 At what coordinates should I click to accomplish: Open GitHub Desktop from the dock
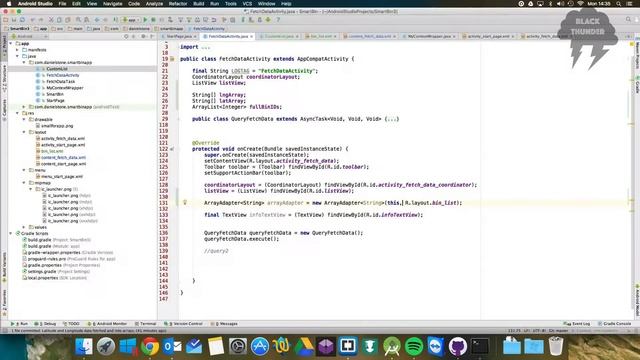(x=458, y=347)
